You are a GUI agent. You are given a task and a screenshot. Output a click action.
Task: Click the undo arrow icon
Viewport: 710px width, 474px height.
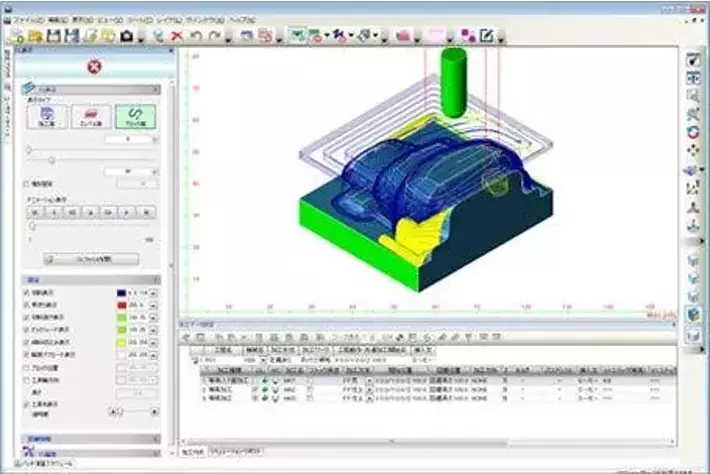click(x=196, y=36)
